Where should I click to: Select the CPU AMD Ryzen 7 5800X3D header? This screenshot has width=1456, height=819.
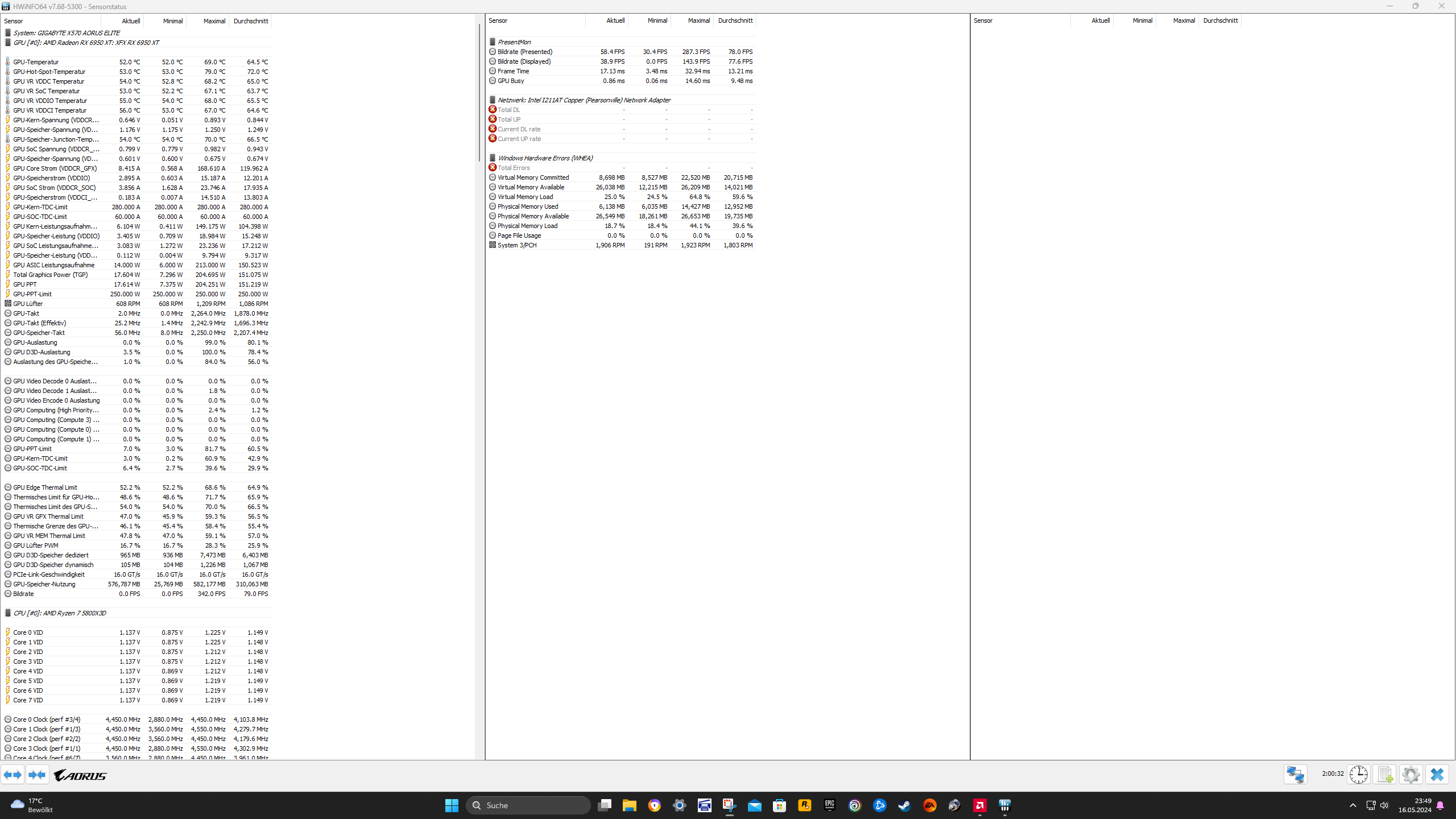[59, 613]
